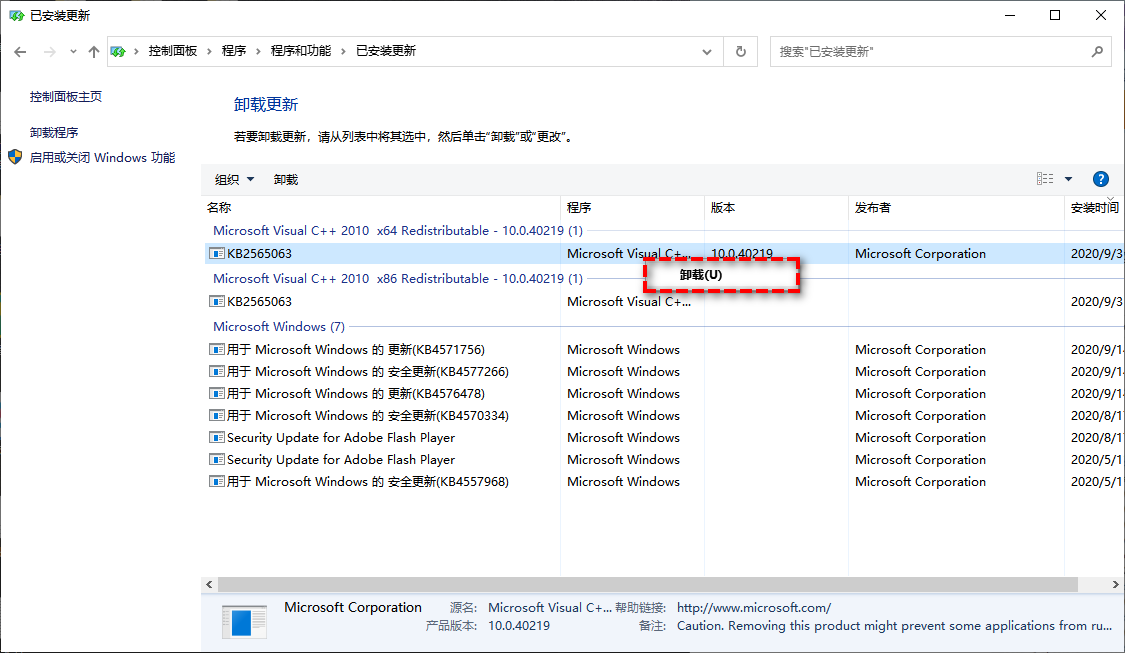Screen dimensions: 1125x653
Task: Expand the chevron after 控制面板 breadcrumb
Action: (x=210, y=52)
